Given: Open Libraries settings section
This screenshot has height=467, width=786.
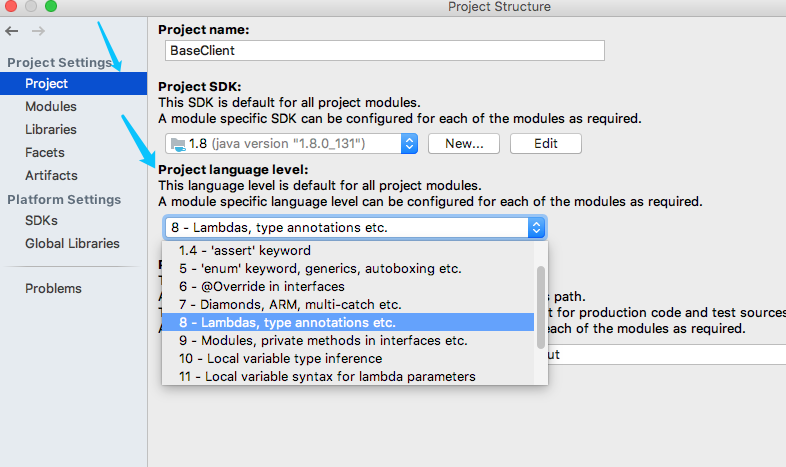Looking at the screenshot, I should click(51, 130).
